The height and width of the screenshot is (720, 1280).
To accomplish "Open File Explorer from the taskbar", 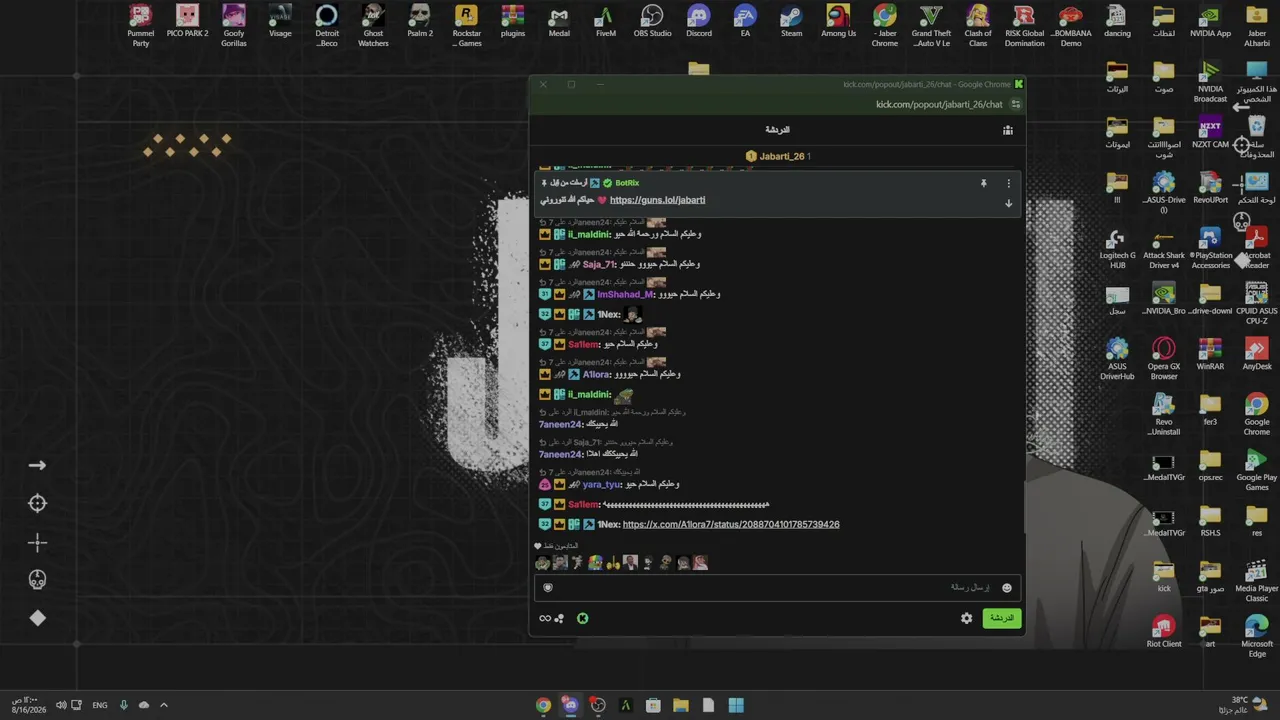I will coord(681,705).
